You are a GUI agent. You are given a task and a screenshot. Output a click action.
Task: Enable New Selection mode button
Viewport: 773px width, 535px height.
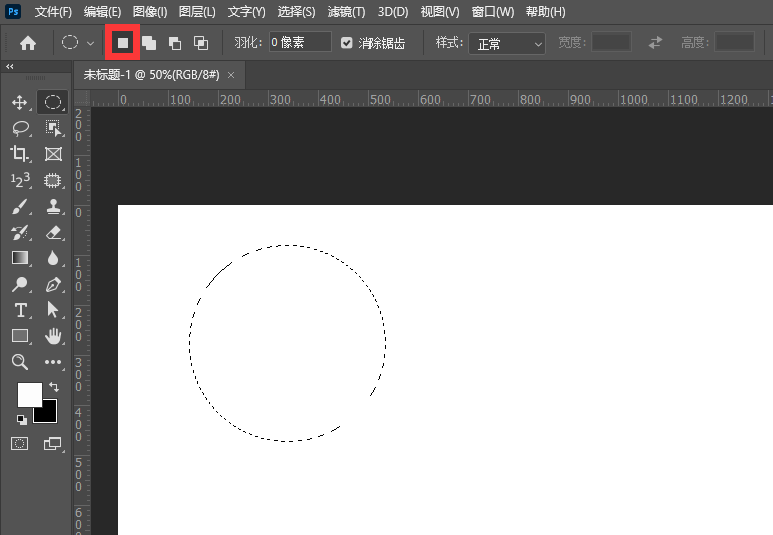pyautogui.click(x=122, y=43)
